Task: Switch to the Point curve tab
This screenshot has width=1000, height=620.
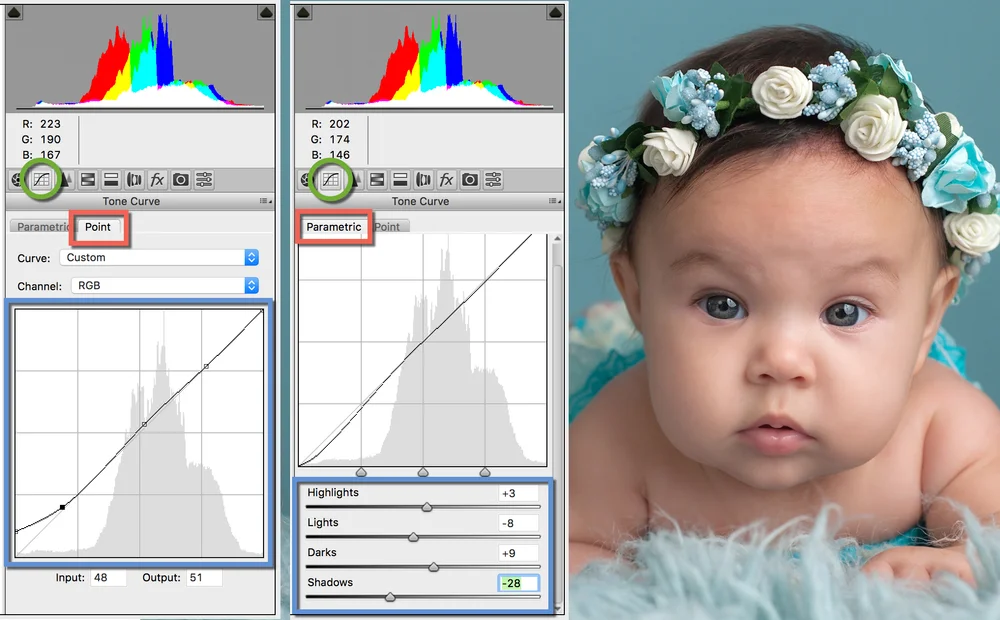Action: 99,228
